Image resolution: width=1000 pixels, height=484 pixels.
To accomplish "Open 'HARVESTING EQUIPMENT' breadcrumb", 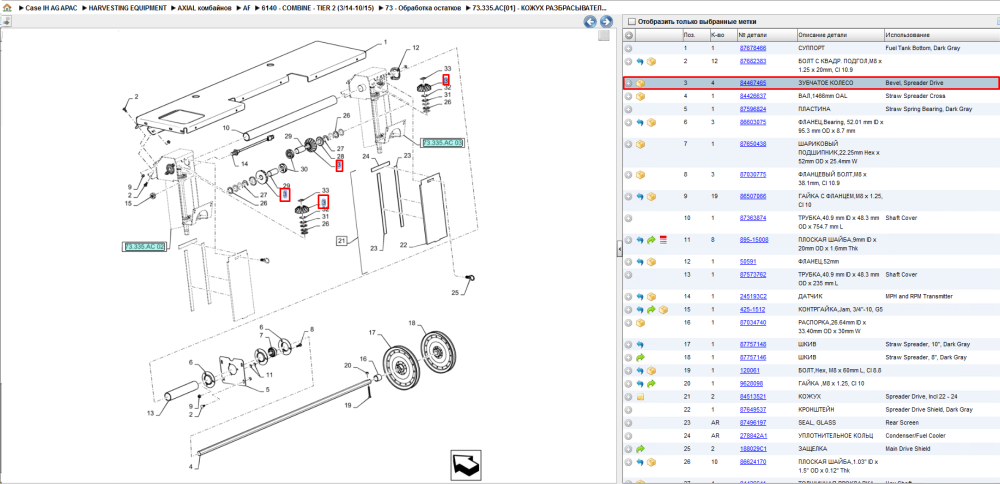I will coord(128,8).
